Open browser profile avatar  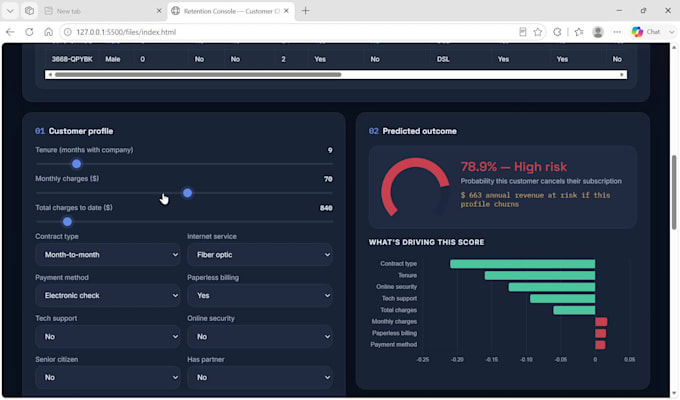click(598, 32)
